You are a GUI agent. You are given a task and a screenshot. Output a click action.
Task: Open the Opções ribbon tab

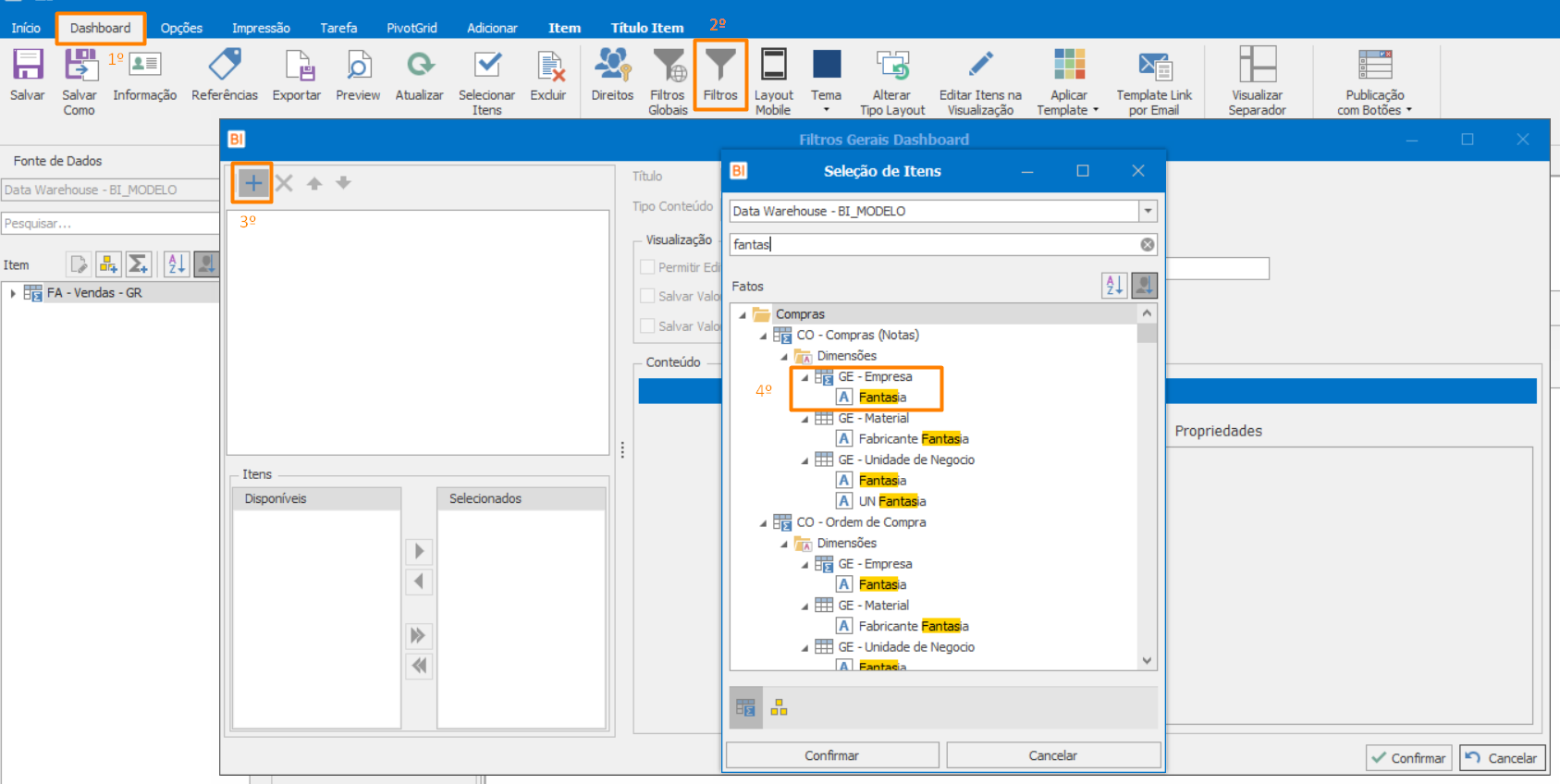click(181, 28)
